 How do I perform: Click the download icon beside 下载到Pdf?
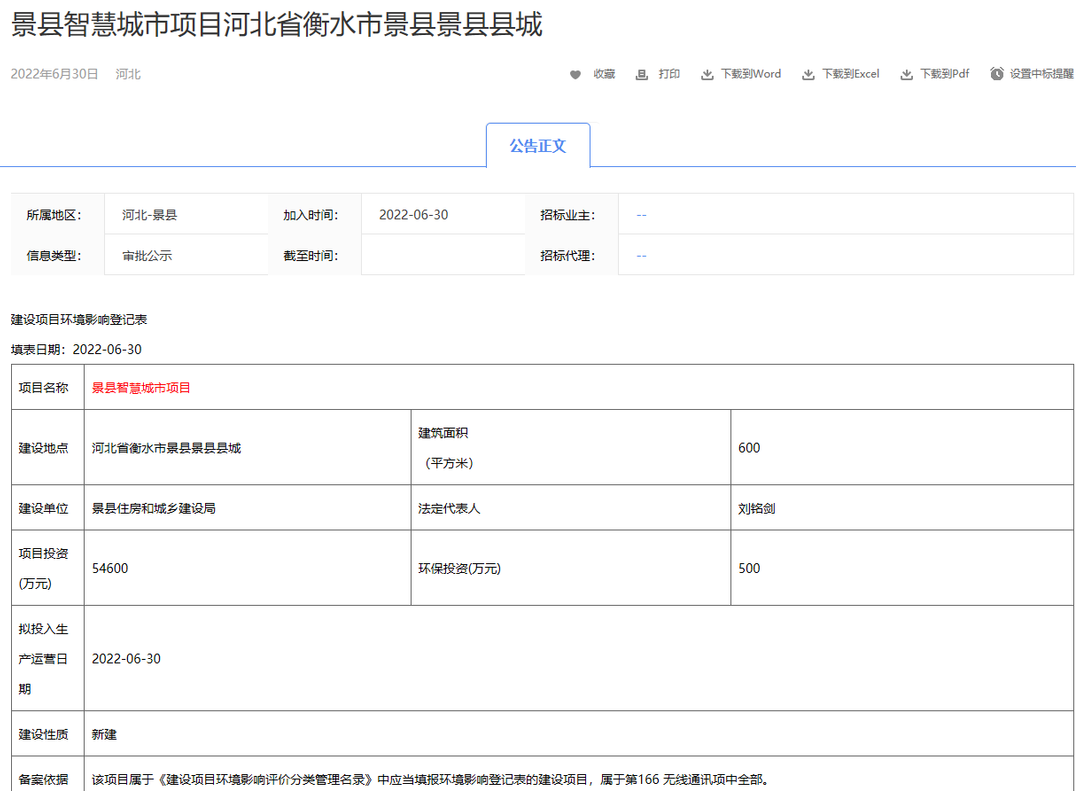(906, 74)
